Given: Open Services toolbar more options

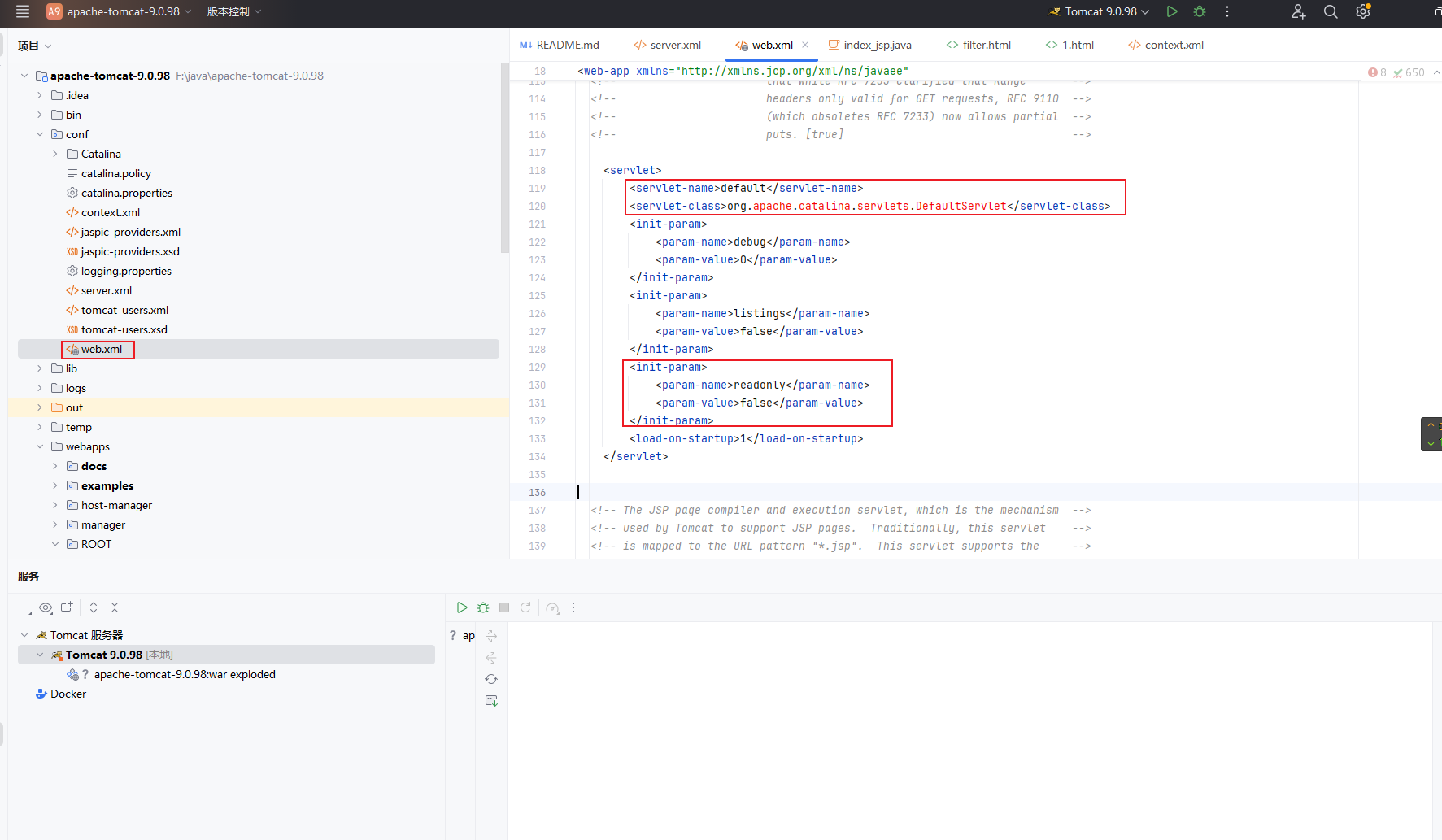Looking at the screenshot, I should pos(573,607).
